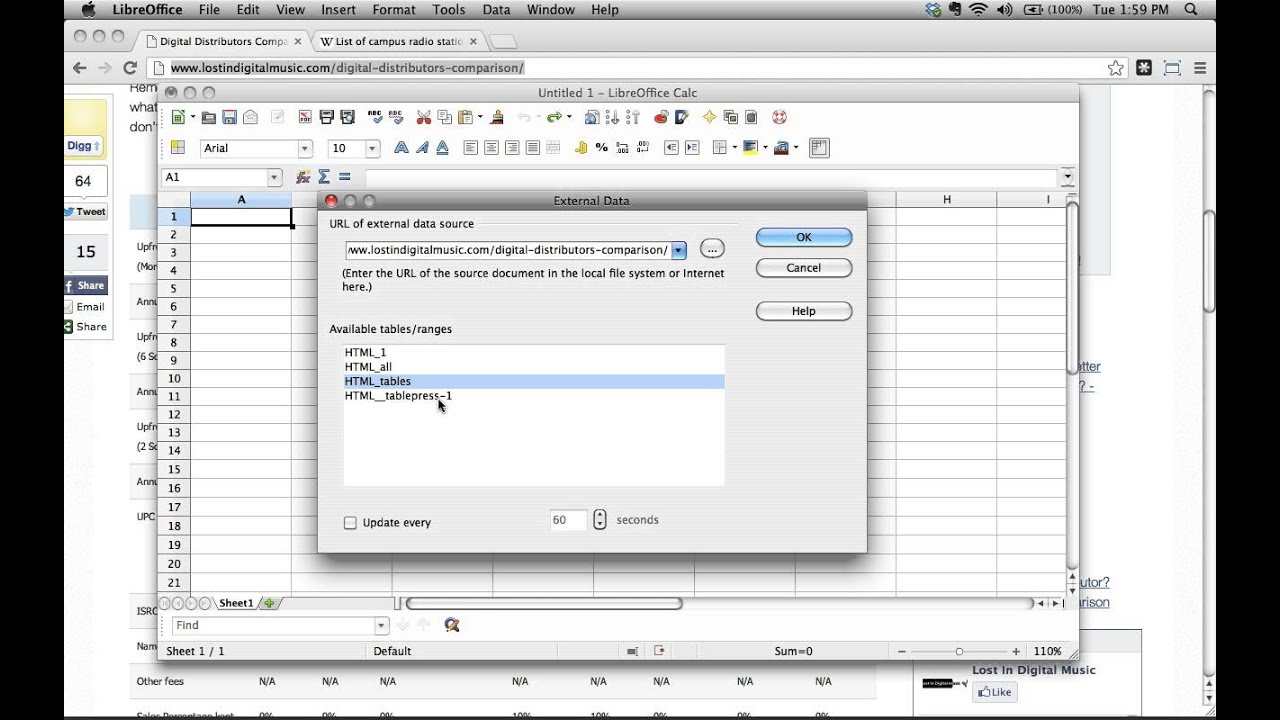The width and height of the screenshot is (1280, 720).
Task: Click the Percent number format icon
Action: point(601,148)
